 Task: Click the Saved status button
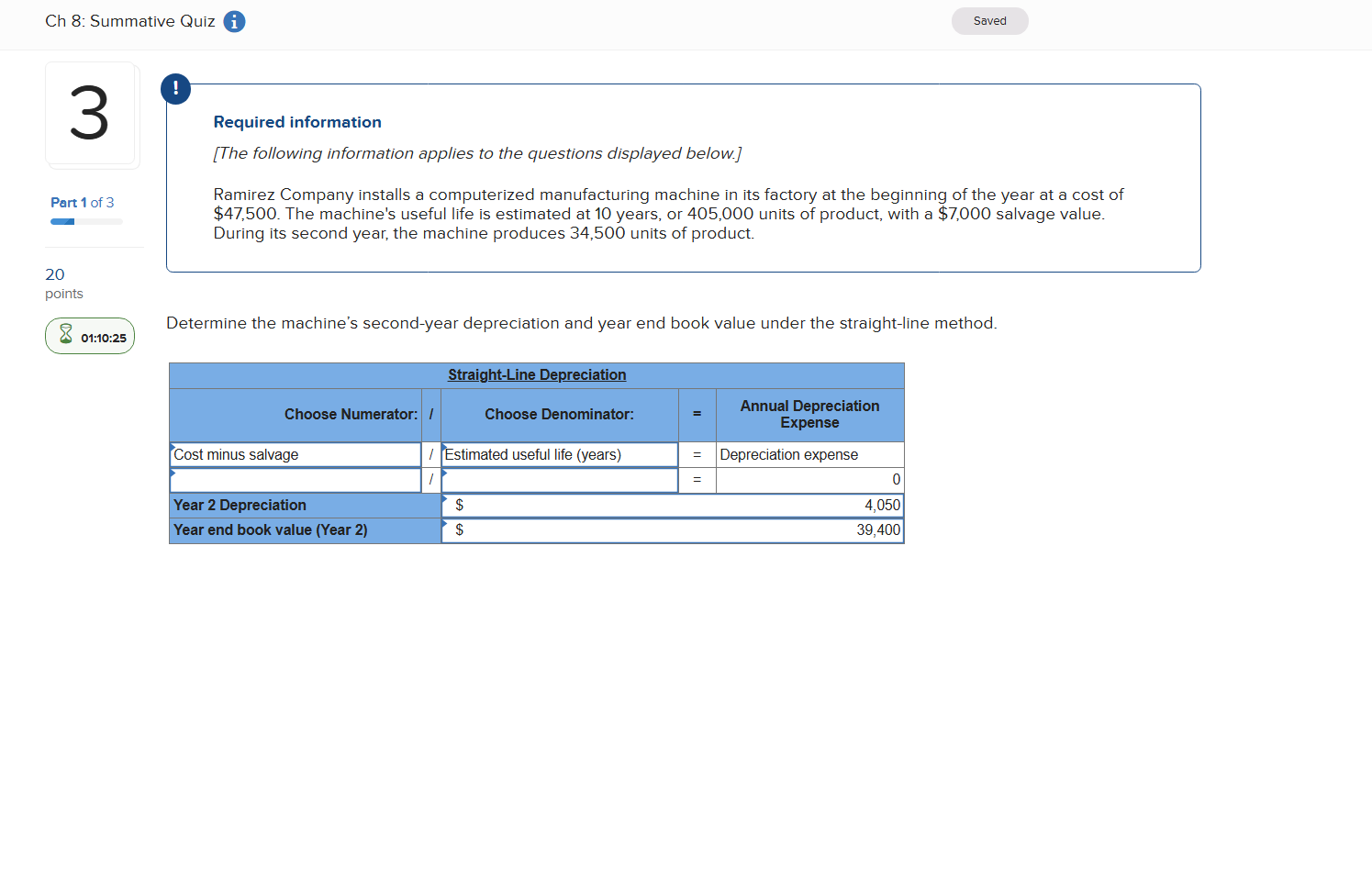point(989,20)
